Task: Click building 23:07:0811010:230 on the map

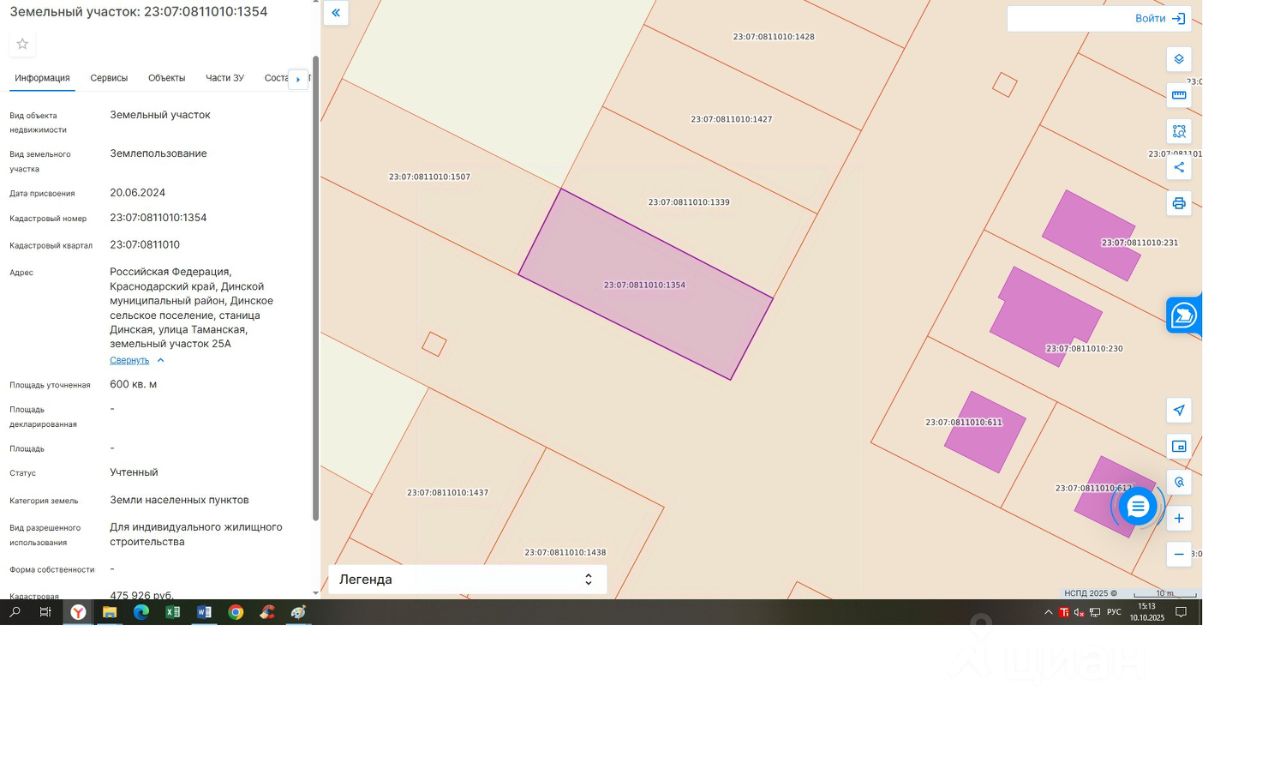Action: pyautogui.click(x=1044, y=315)
